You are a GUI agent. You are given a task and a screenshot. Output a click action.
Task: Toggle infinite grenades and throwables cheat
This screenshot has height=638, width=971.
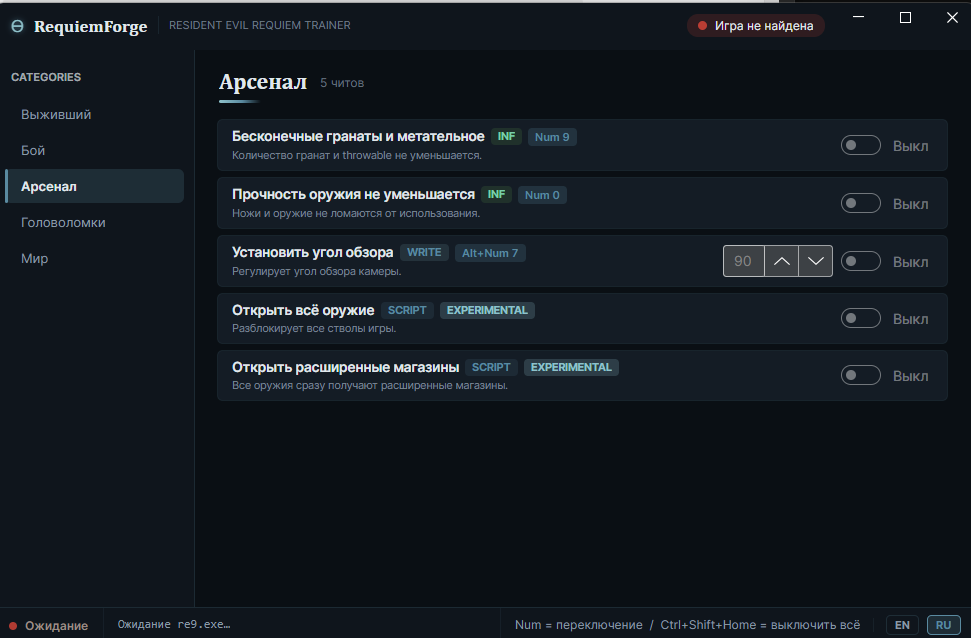(x=860, y=146)
